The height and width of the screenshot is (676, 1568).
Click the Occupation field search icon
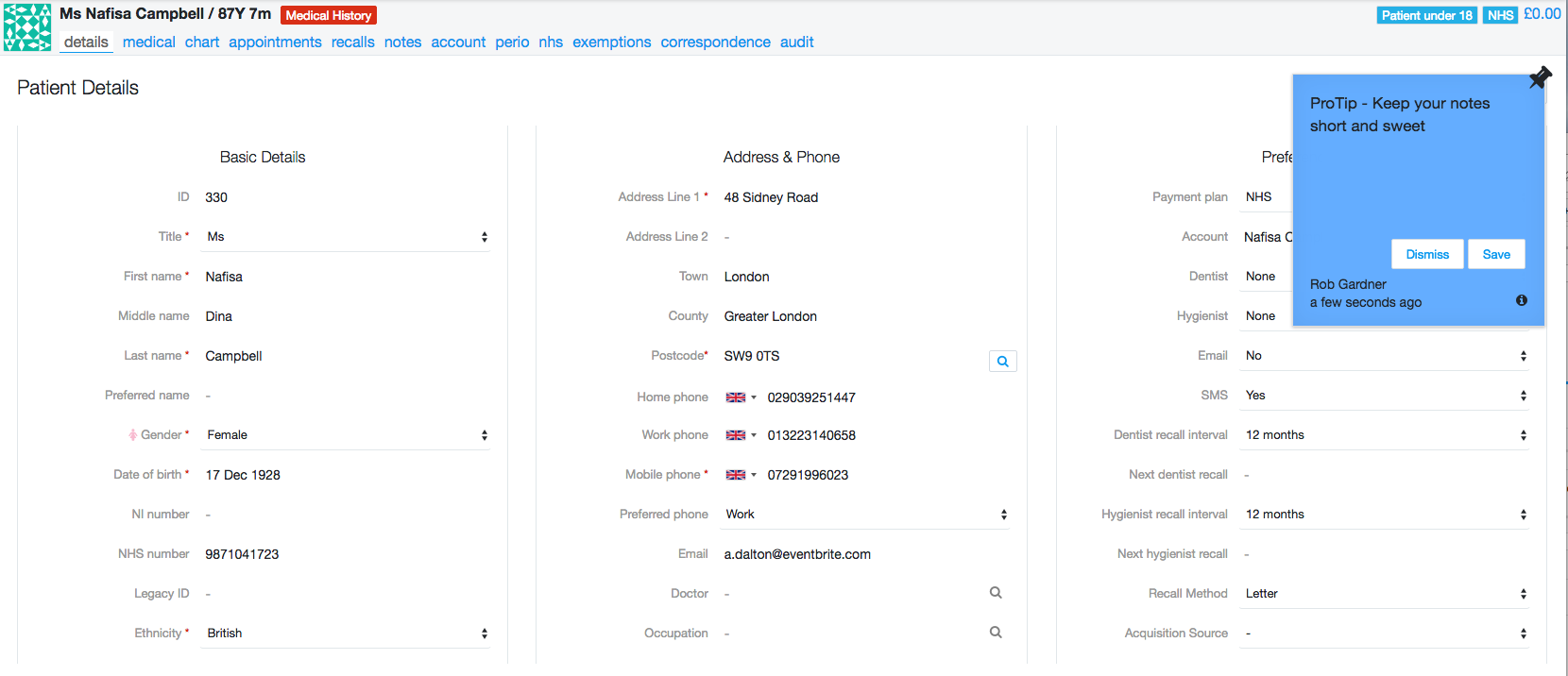[x=996, y=633]
